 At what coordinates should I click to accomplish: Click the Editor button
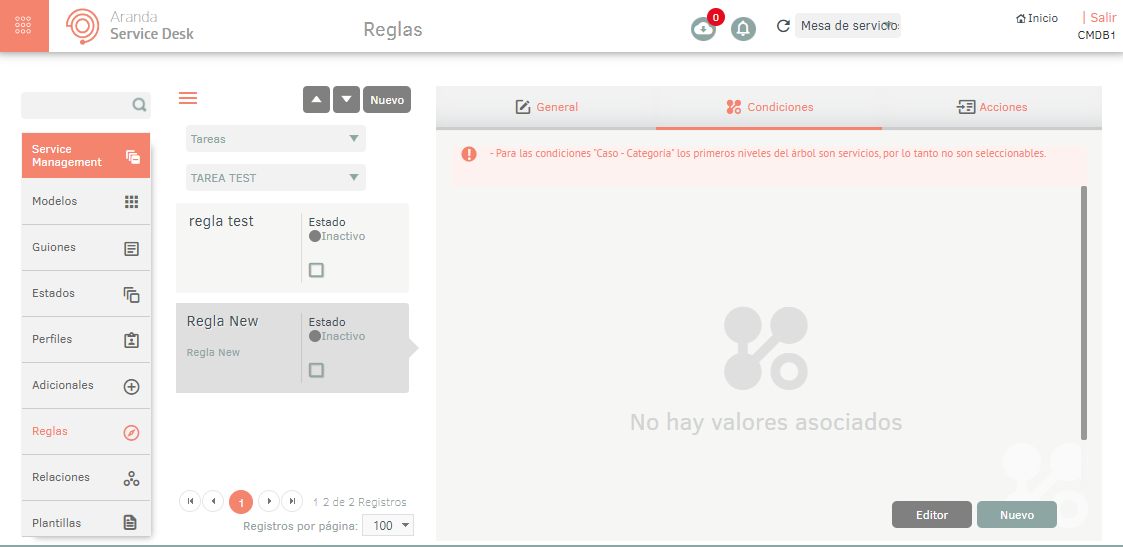(931, 515)
